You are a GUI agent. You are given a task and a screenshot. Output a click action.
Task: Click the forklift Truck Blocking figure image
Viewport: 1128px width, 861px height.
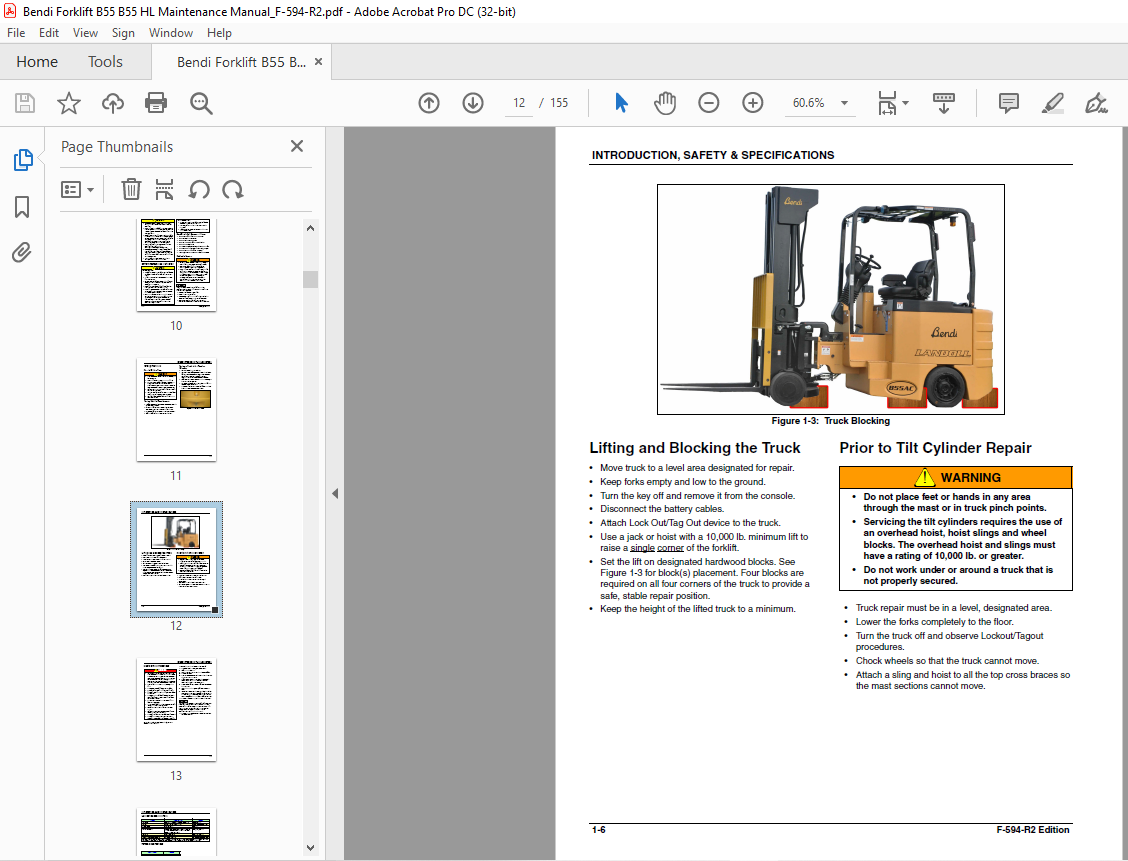(830, 299)
